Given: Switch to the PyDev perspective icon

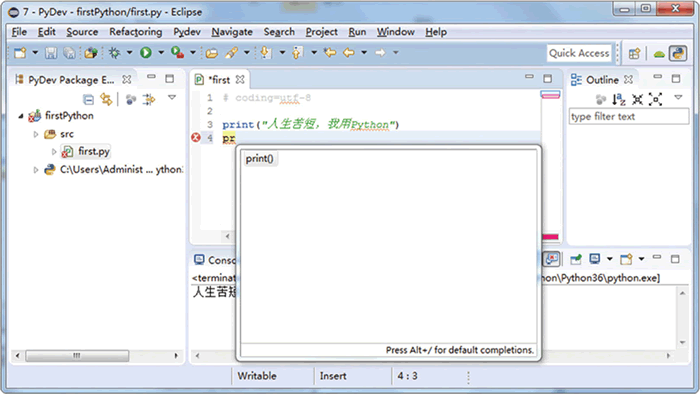Looking at the screenshot, I should click(x=678, y=54).
